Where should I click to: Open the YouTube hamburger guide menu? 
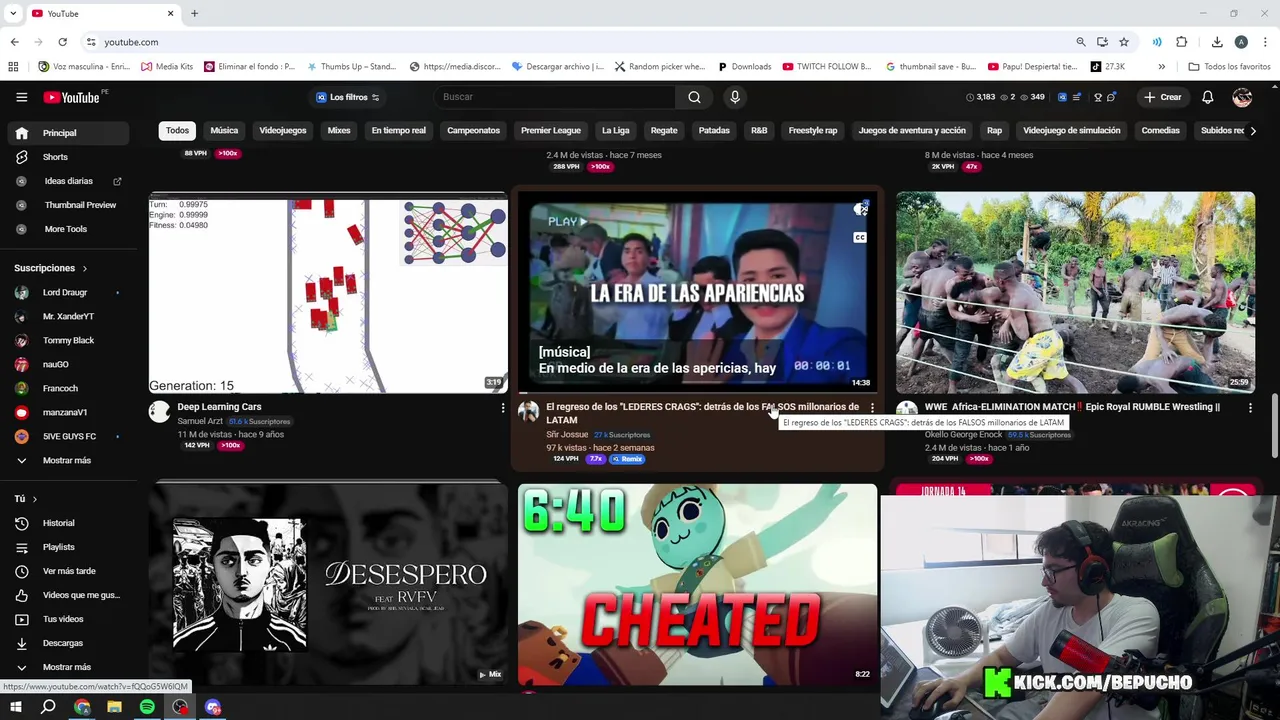click(21, 97)
